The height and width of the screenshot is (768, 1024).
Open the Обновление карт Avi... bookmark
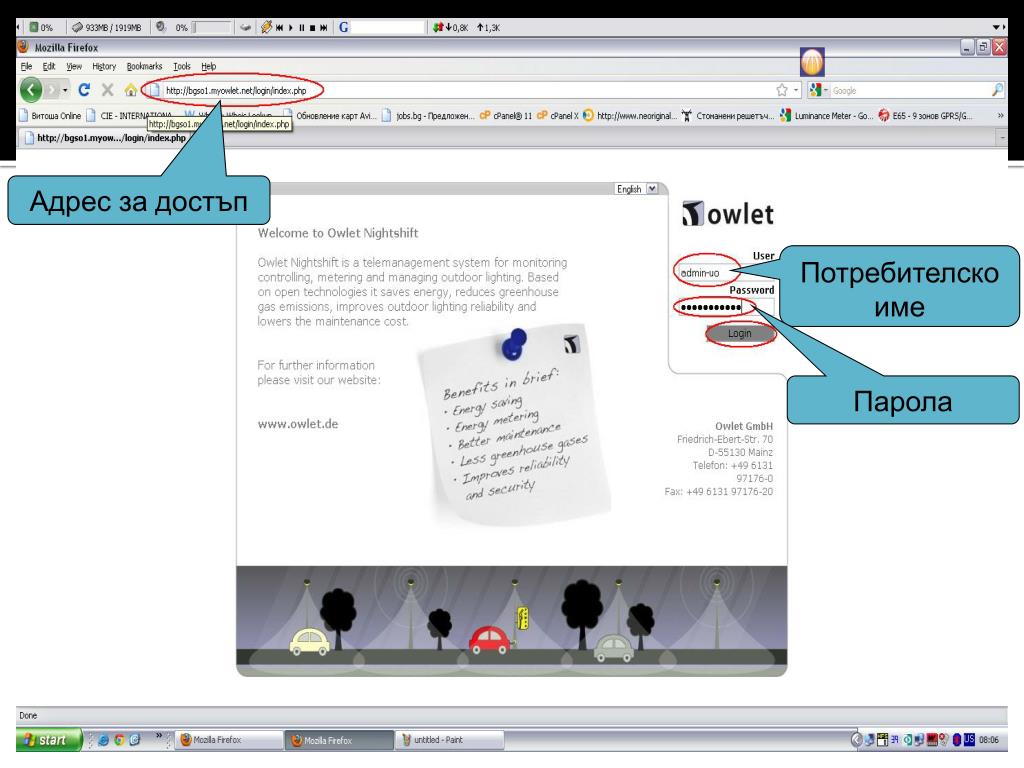(x=329, y=116)
